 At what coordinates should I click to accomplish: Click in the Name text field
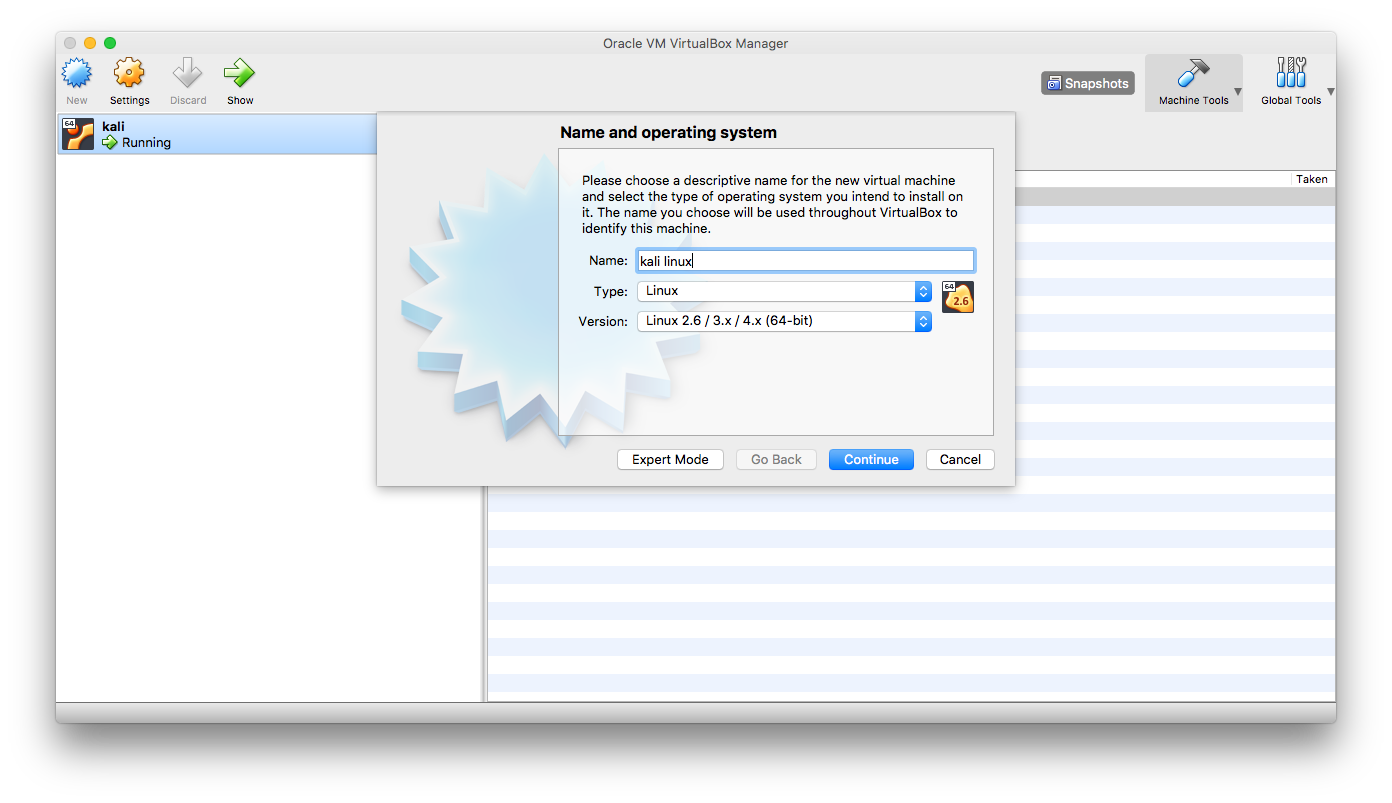(x=805, y=261)
